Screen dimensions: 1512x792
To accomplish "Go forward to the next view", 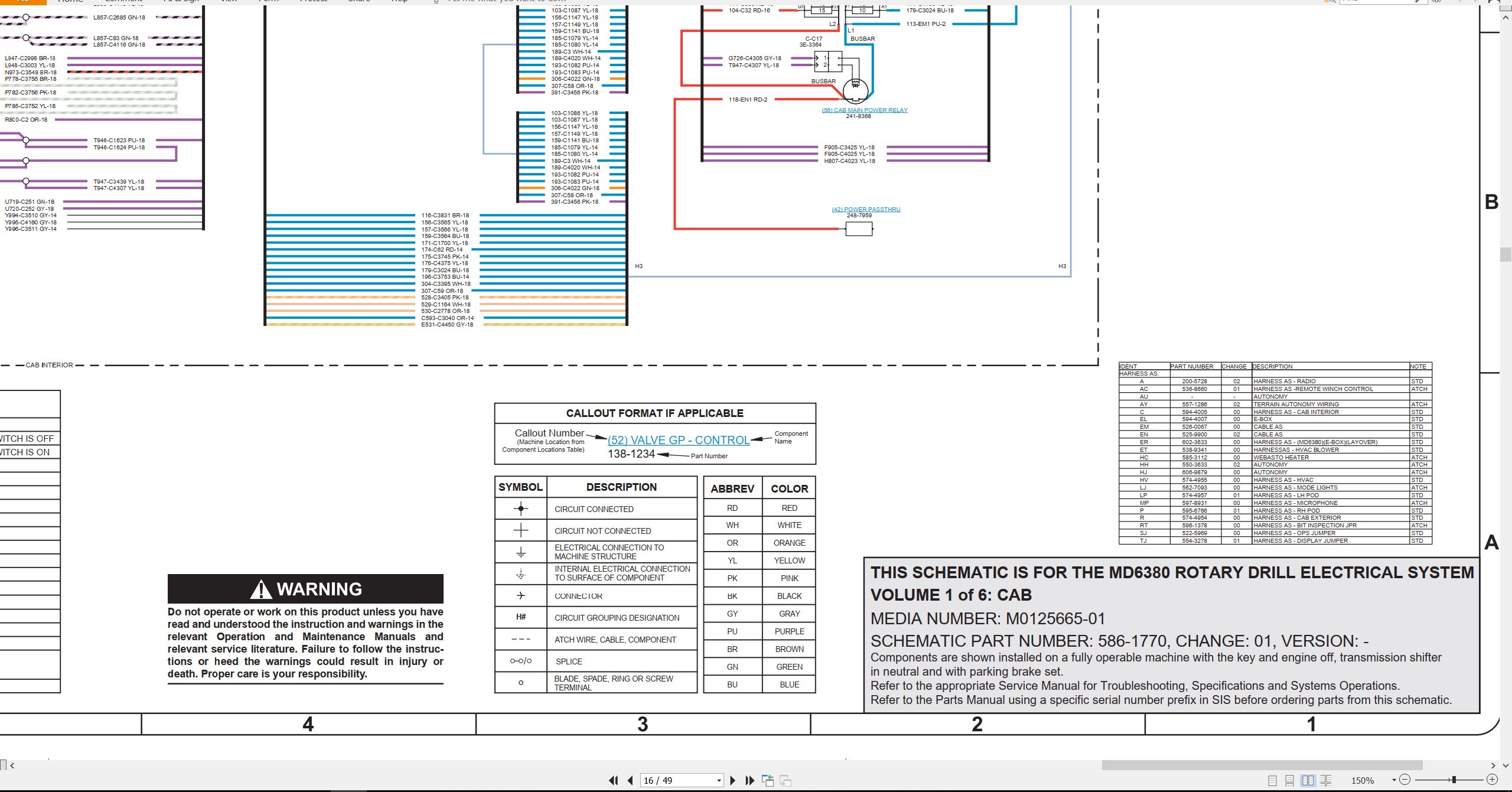I will point(786,780).
